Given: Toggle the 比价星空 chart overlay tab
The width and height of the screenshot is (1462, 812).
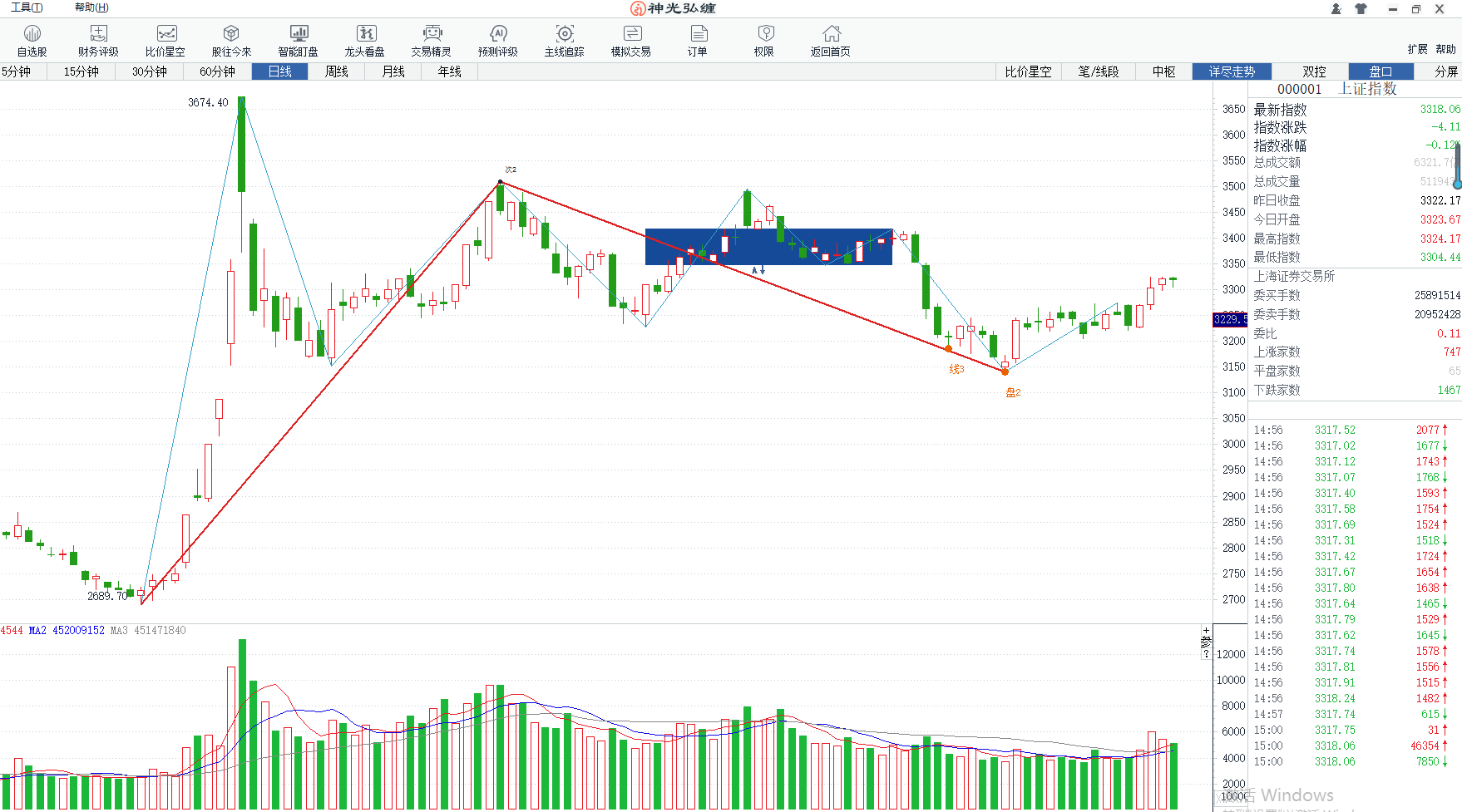Looking at the screenshot, I should [x=1028, y=71].
